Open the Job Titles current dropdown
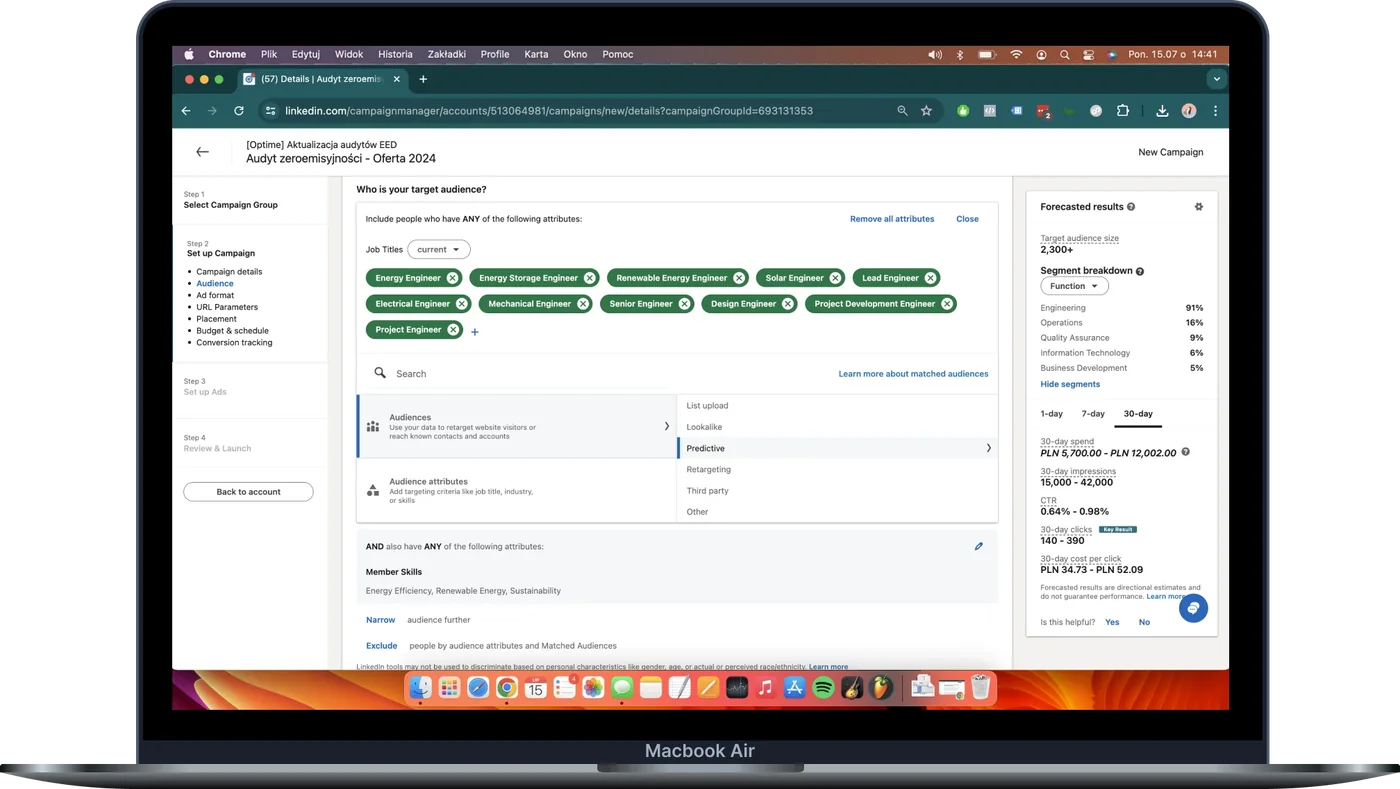Image resolution: width=1400 pixels, height=789 pixels. point(439,249)
